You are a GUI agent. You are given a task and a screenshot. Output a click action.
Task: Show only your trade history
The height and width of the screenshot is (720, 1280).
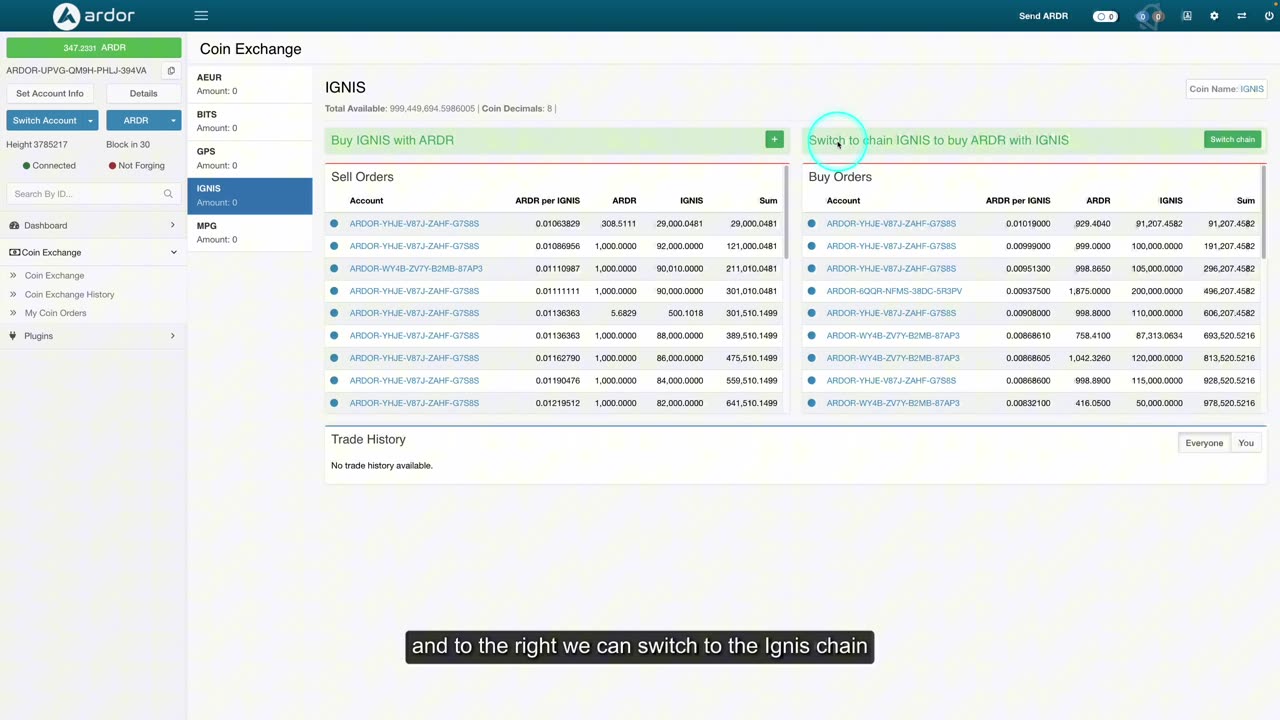point(1246,443)
